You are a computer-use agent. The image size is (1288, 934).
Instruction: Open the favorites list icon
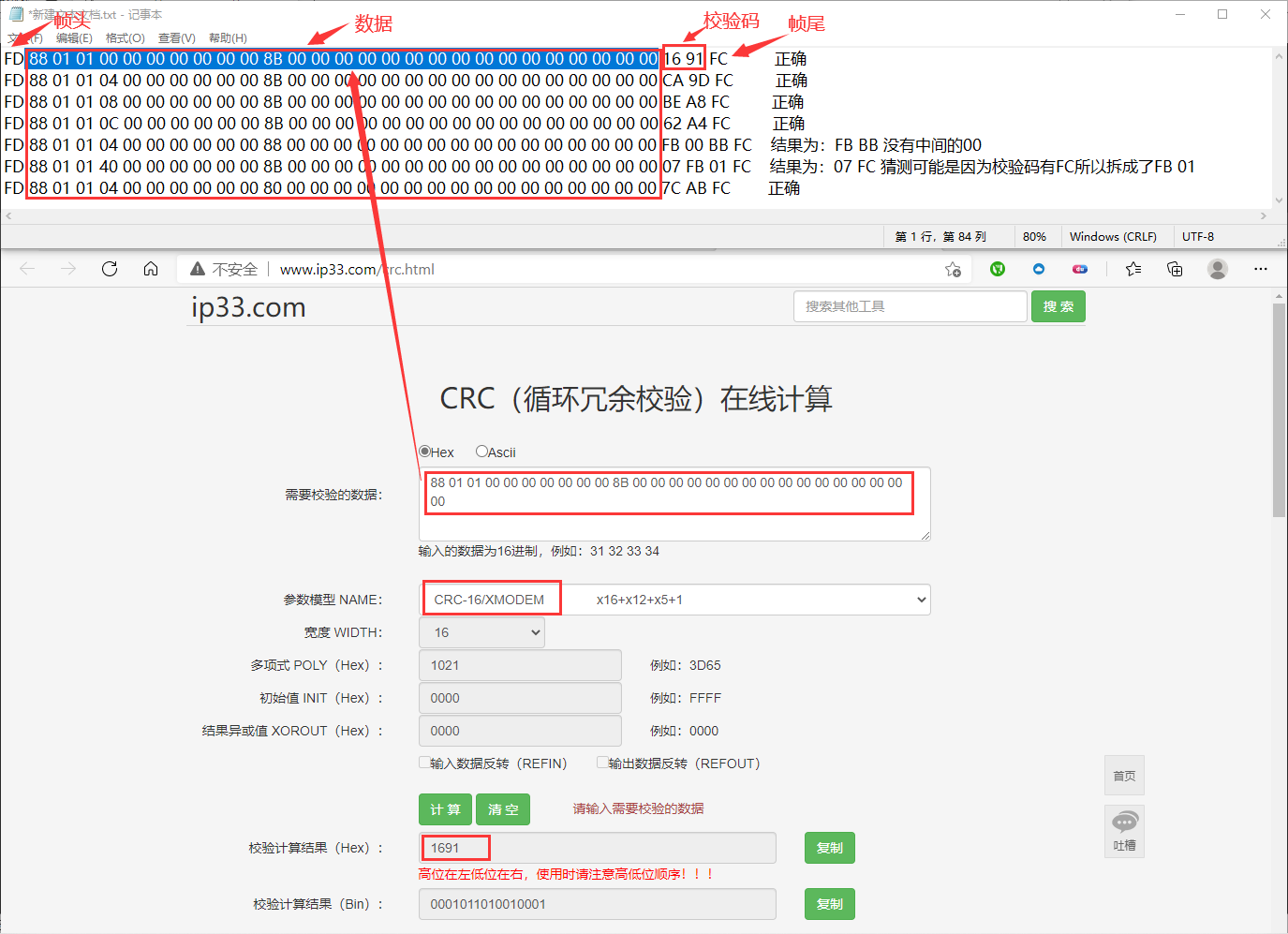[x=1133, y=269]
